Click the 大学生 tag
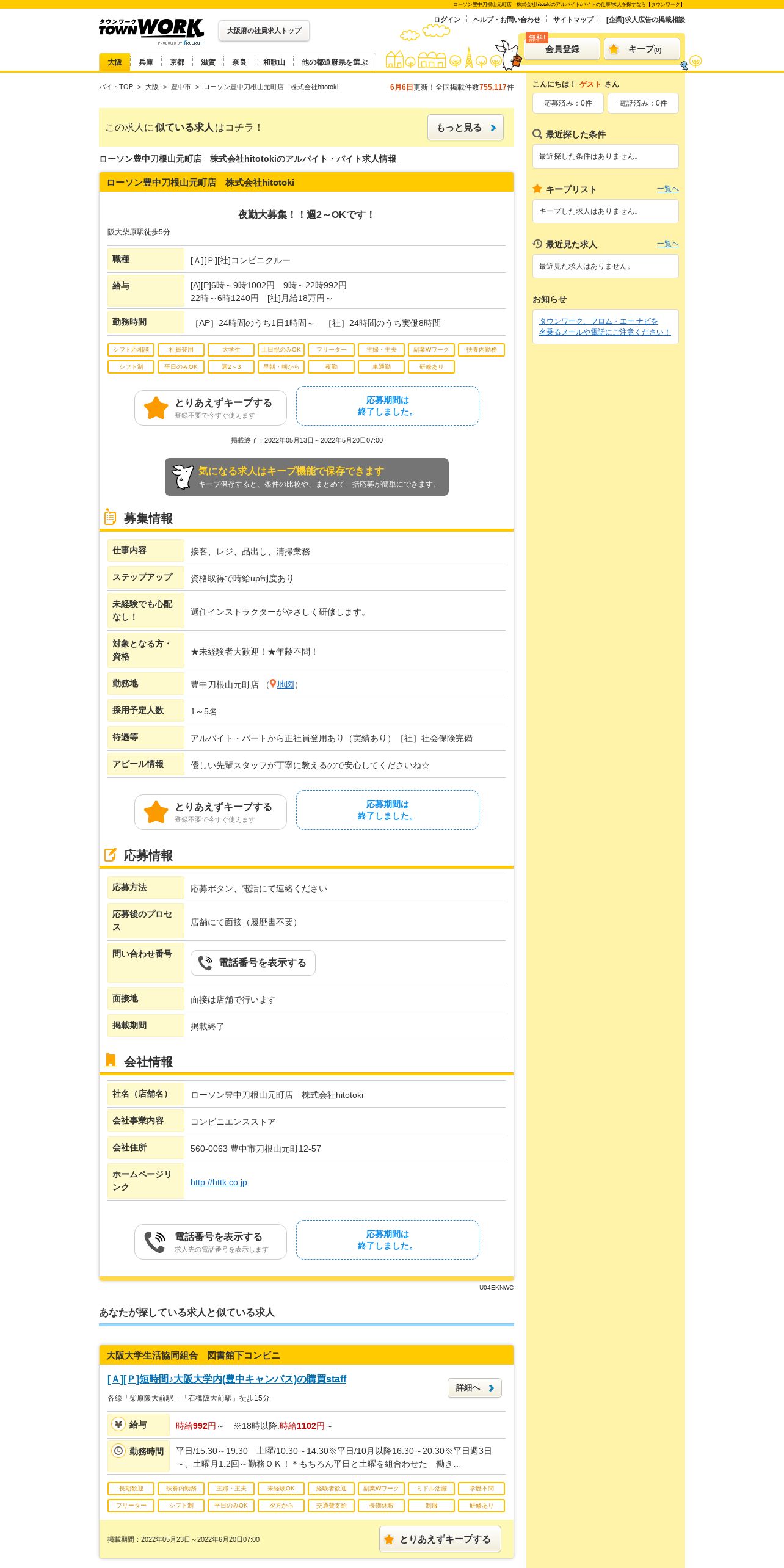This screenshot has height=1568, width=784. click(x=231, y=350)
